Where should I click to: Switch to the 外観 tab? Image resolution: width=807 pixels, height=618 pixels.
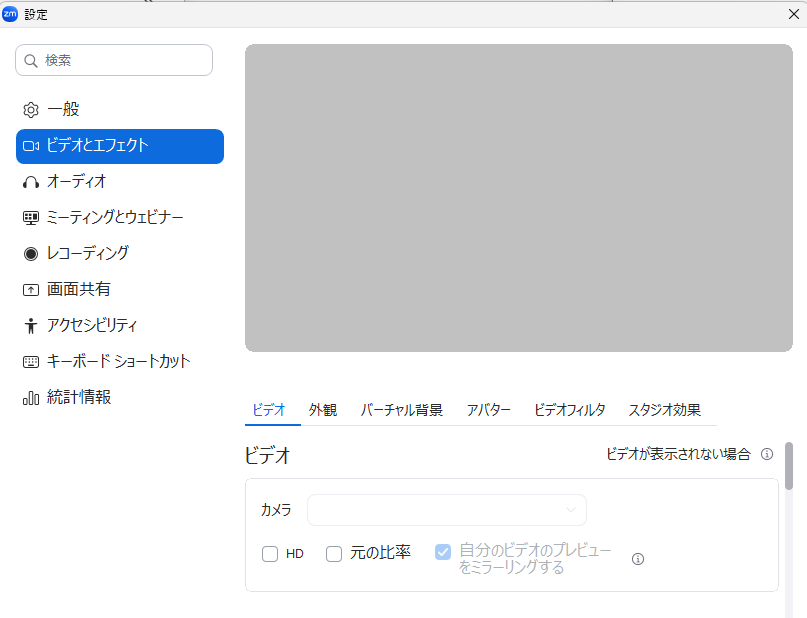(323, 410)
